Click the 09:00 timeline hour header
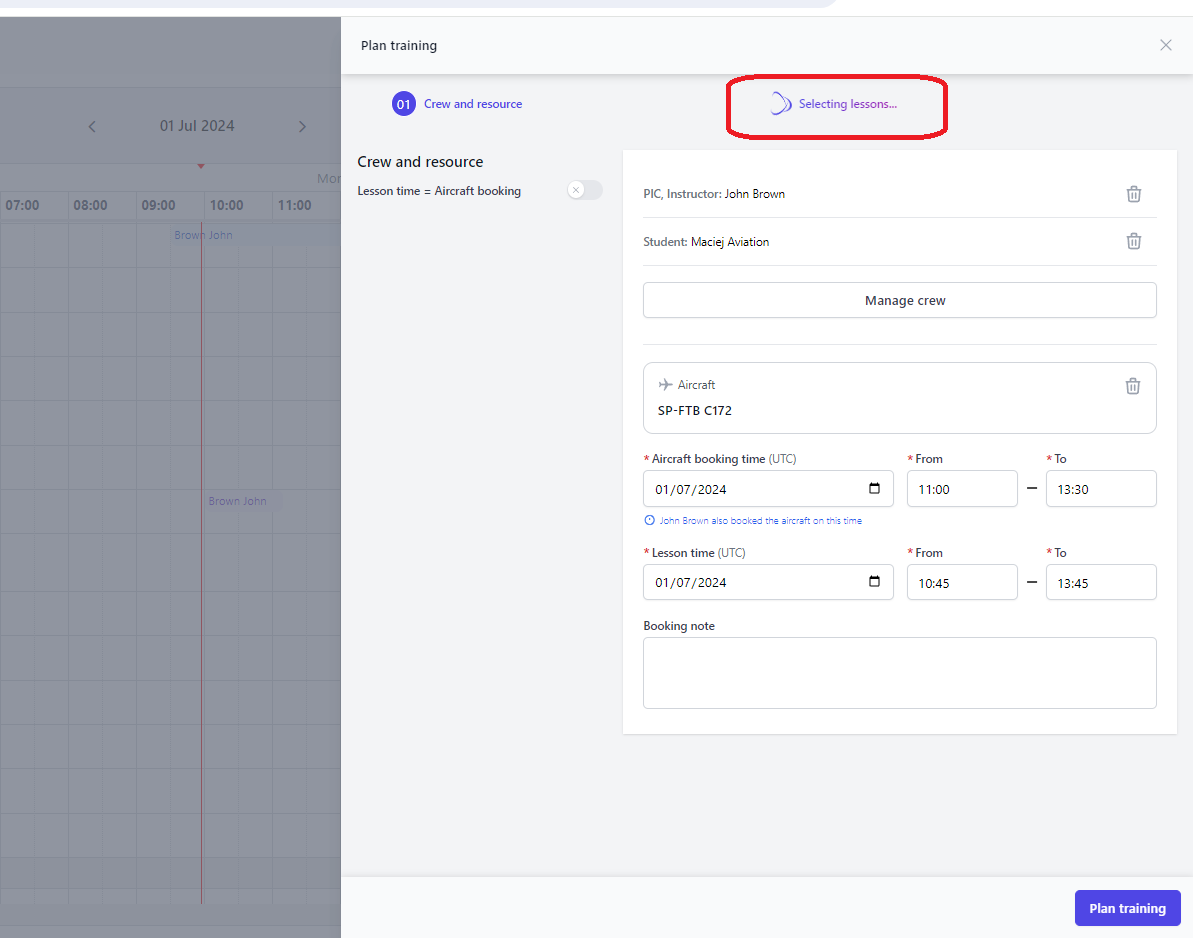This screenshot has width=1193, height=938. pyautogui.click(x=158, y=205)
